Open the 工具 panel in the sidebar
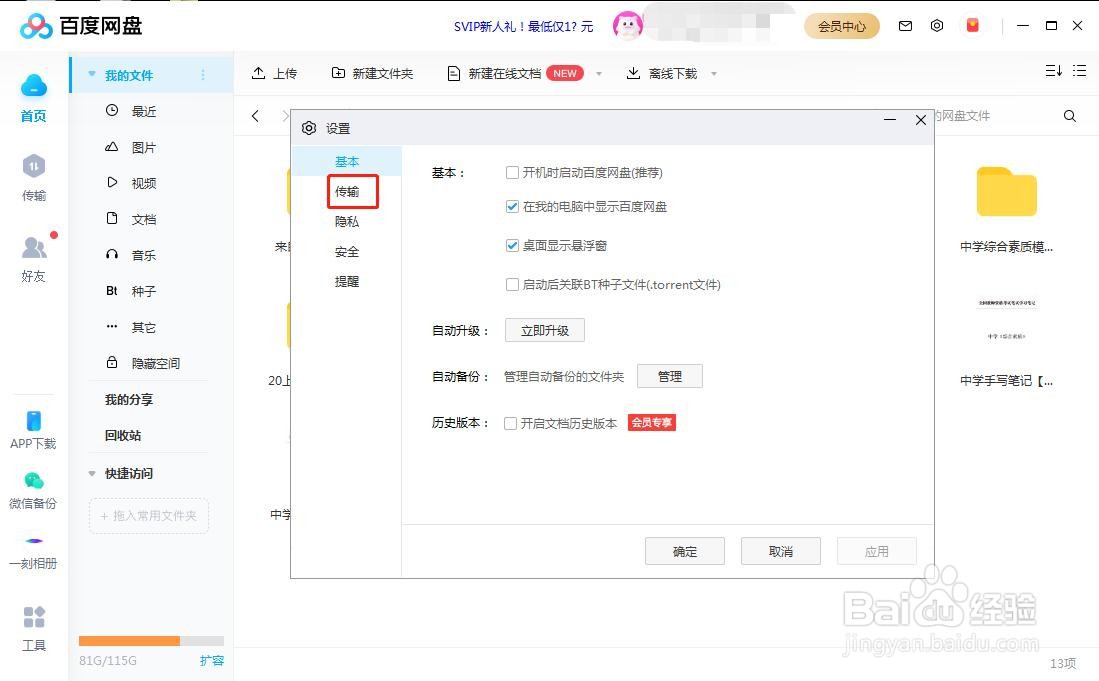 coord(33,630)
